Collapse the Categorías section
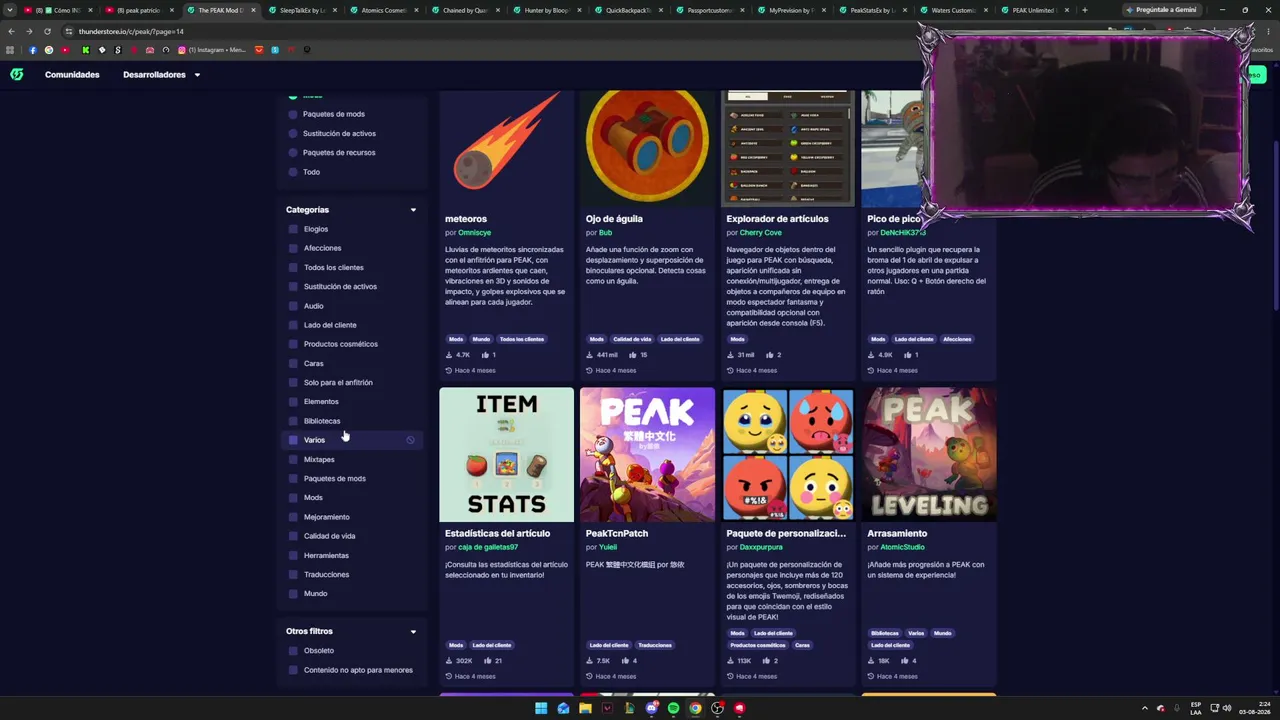 413,210
